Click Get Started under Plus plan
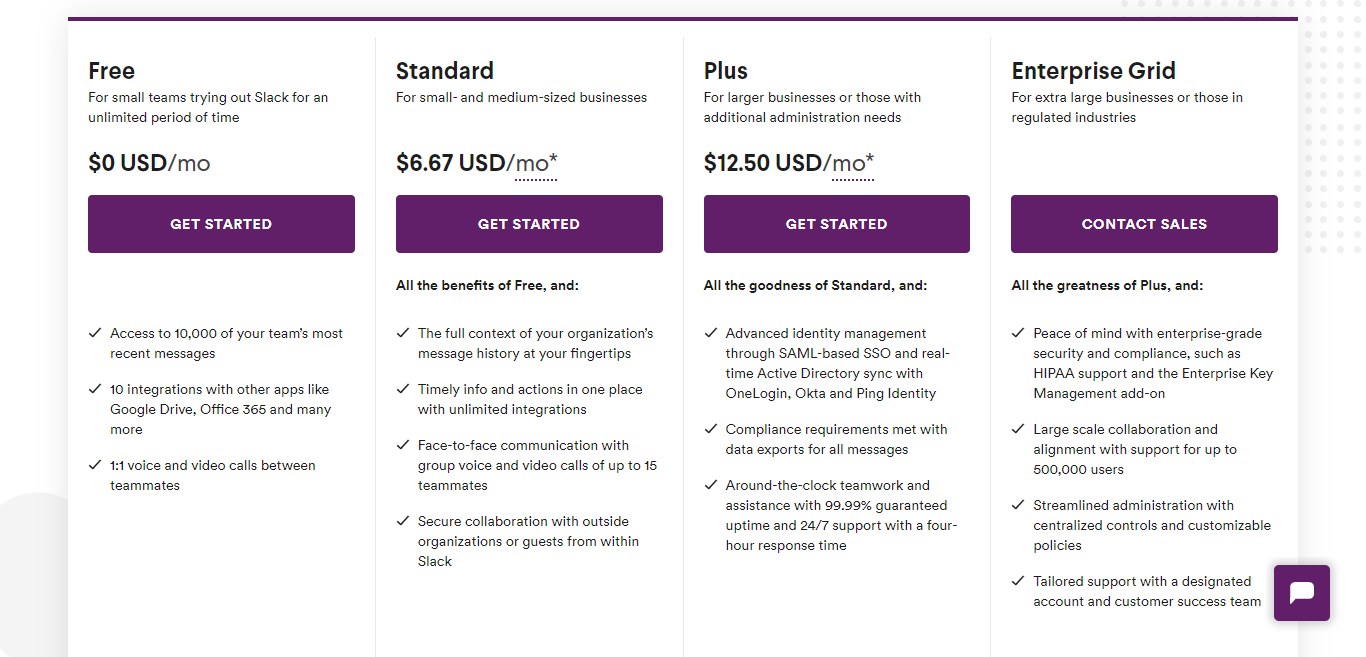Image resolution: width=1366 pixels, height=657 pixels. point(837,224)
